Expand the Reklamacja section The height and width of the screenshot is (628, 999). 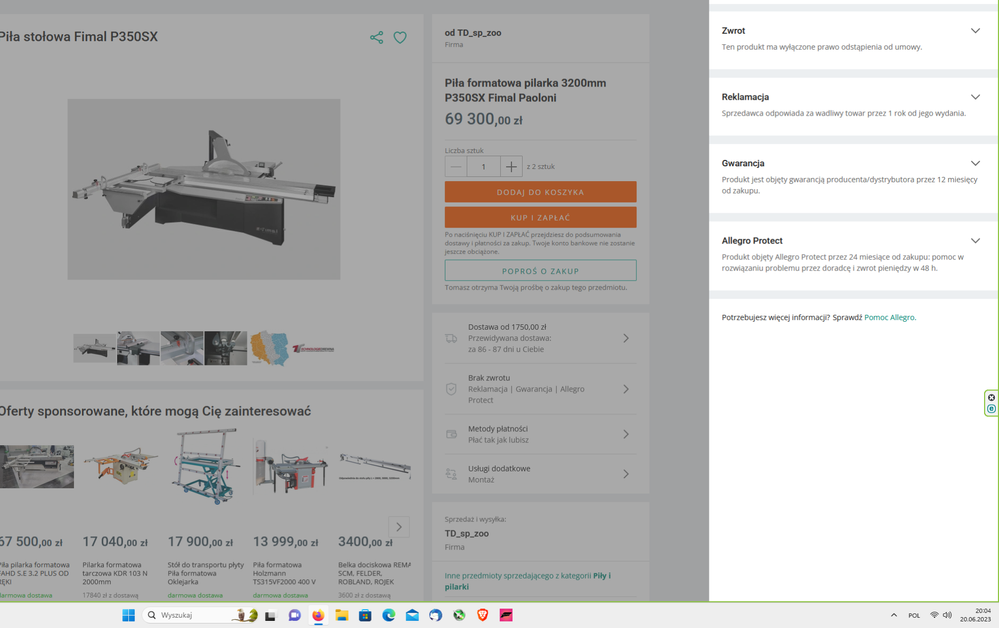[x=975, y=97]
